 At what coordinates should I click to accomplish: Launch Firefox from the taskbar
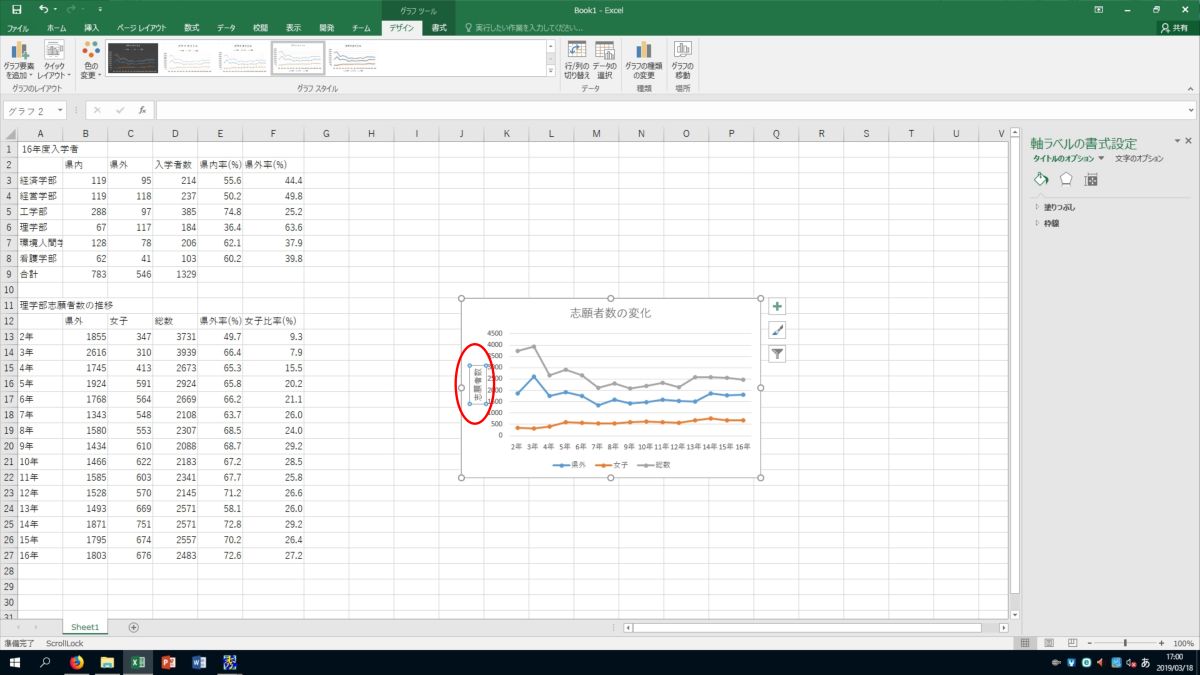tap(77, 662)
